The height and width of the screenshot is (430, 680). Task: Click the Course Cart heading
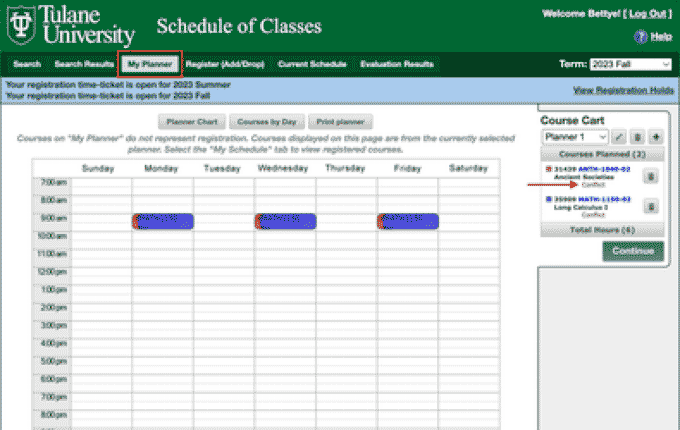(x=572, y=120)
